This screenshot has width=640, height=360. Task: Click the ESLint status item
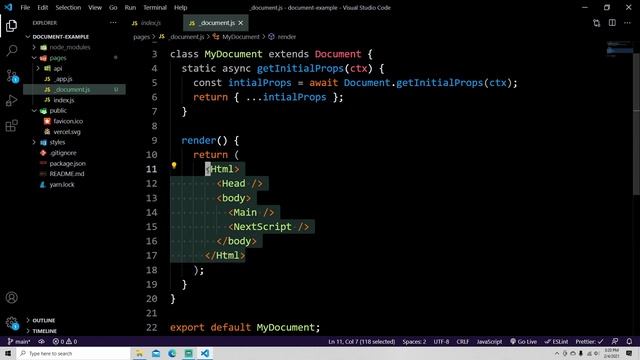[556, 342]
